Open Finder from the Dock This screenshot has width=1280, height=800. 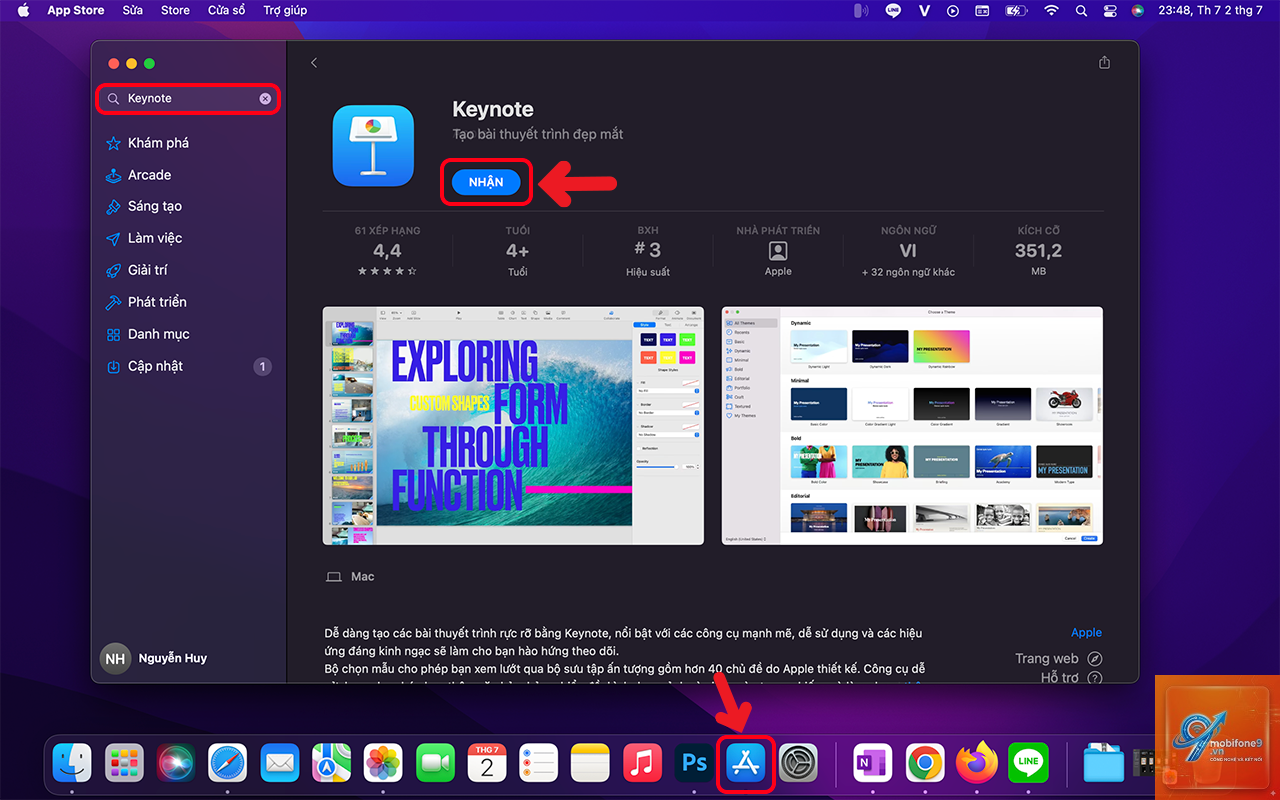pos(72,764)
